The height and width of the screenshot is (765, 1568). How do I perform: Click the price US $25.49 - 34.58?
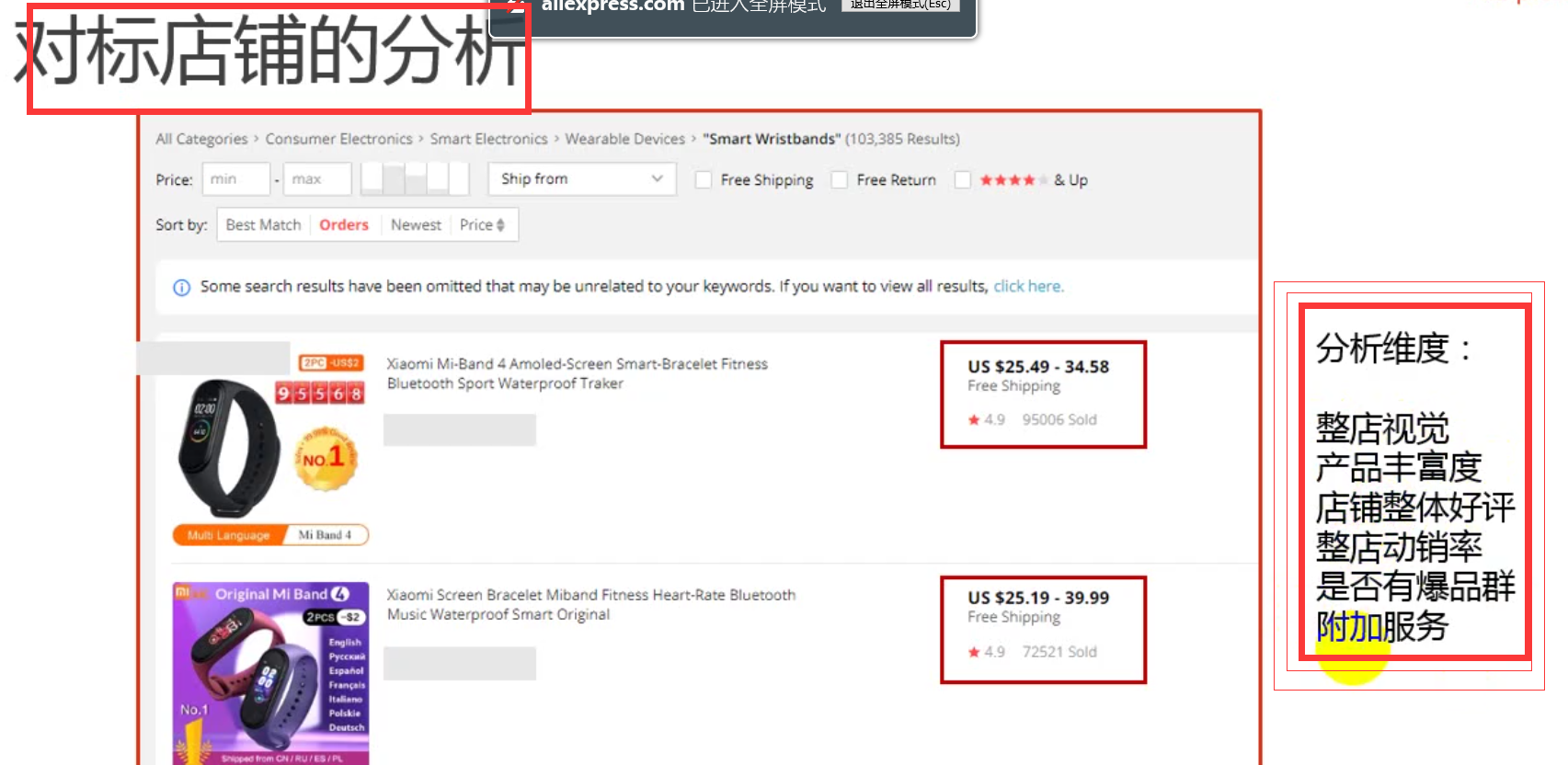[x=1038, y=367]
